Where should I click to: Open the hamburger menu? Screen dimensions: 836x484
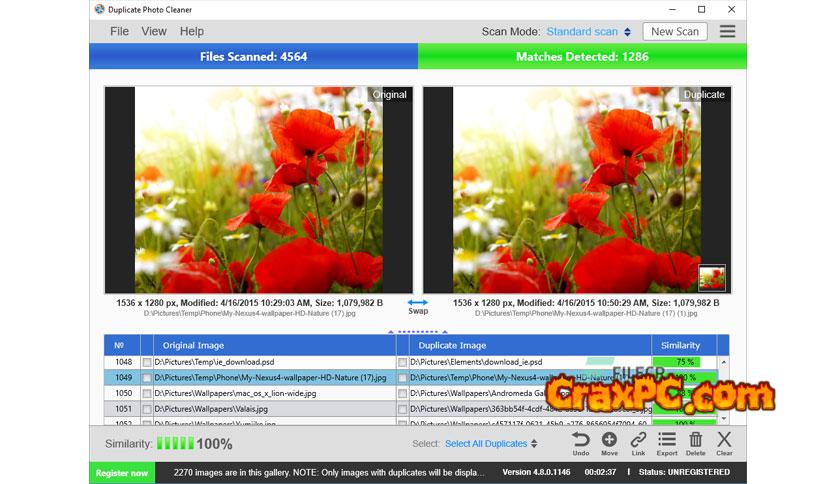click(x=727, y=31)
